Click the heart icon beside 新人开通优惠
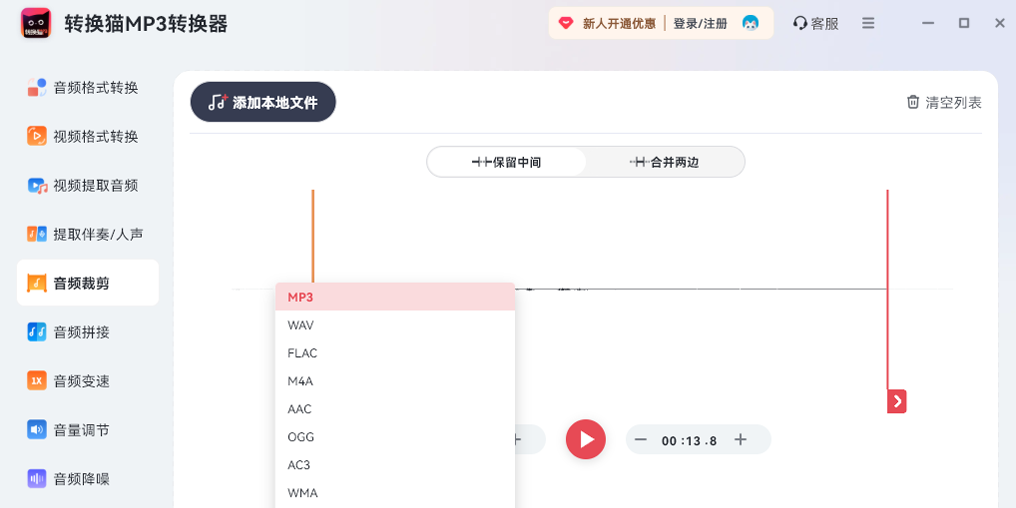 [x=566, y=23]
